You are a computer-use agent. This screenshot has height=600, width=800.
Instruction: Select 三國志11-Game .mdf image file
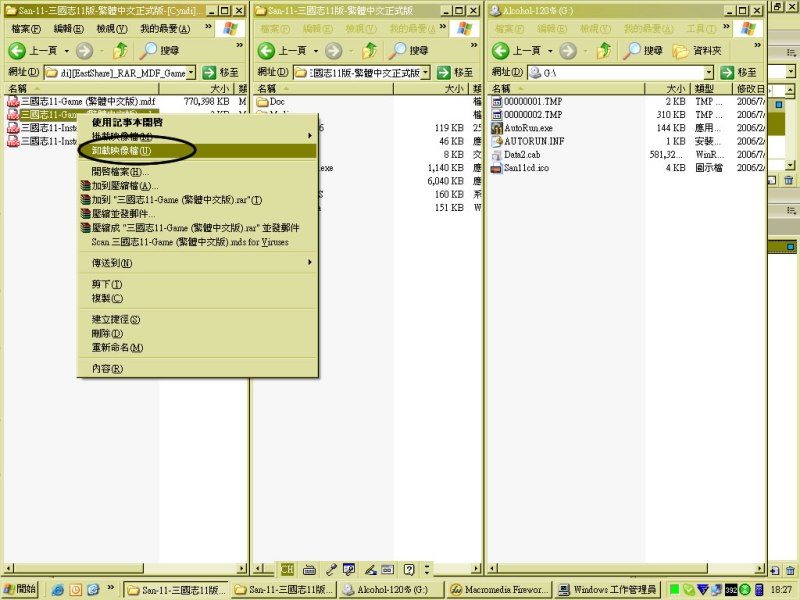point(82,102)
